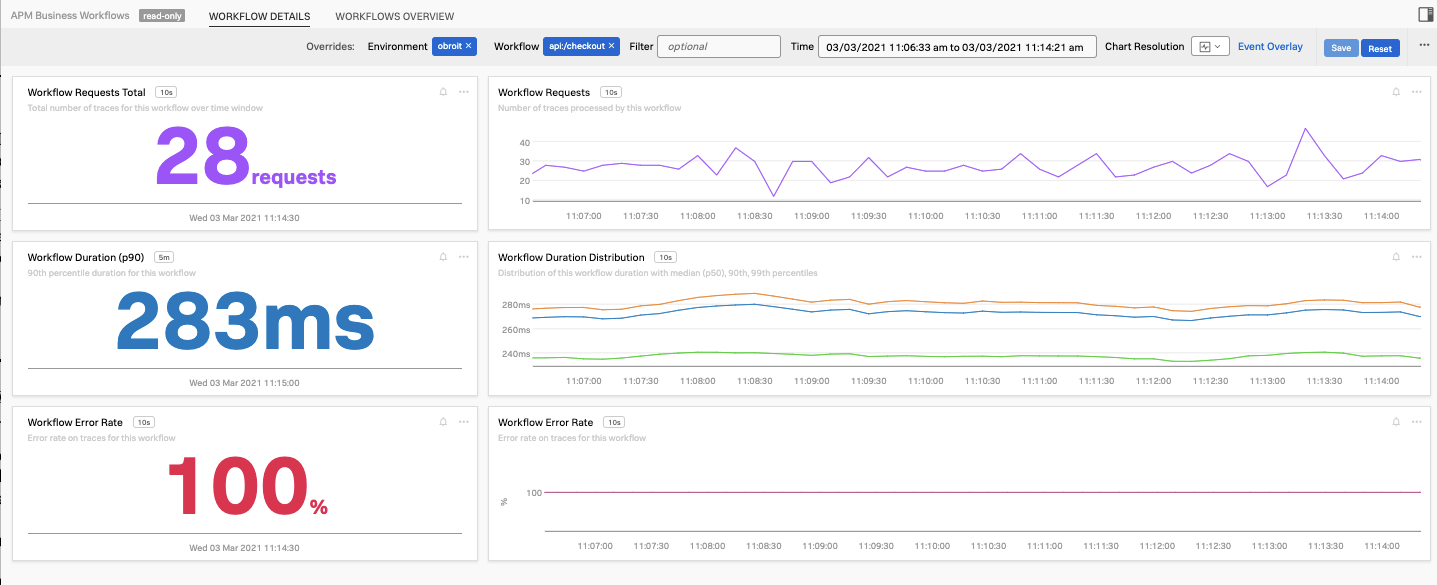Remove the api:/checkout workflow tag
The height and width of the screenshot is (585, 1437).
click(x=611, y=46)
